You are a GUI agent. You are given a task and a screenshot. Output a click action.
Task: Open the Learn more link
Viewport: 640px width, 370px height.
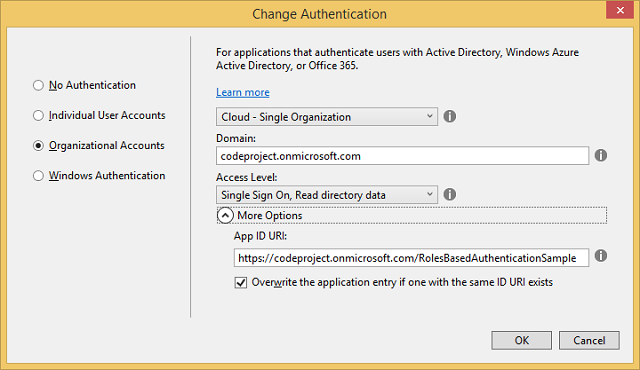tap(243, 93)
